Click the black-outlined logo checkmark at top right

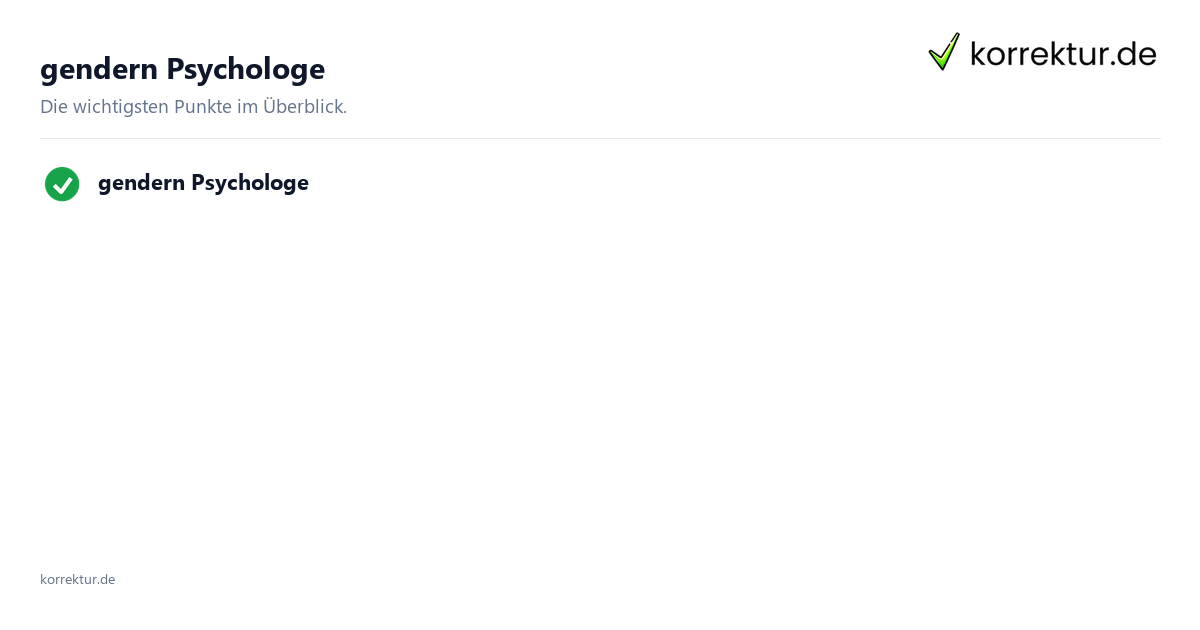tap(944, 51)
